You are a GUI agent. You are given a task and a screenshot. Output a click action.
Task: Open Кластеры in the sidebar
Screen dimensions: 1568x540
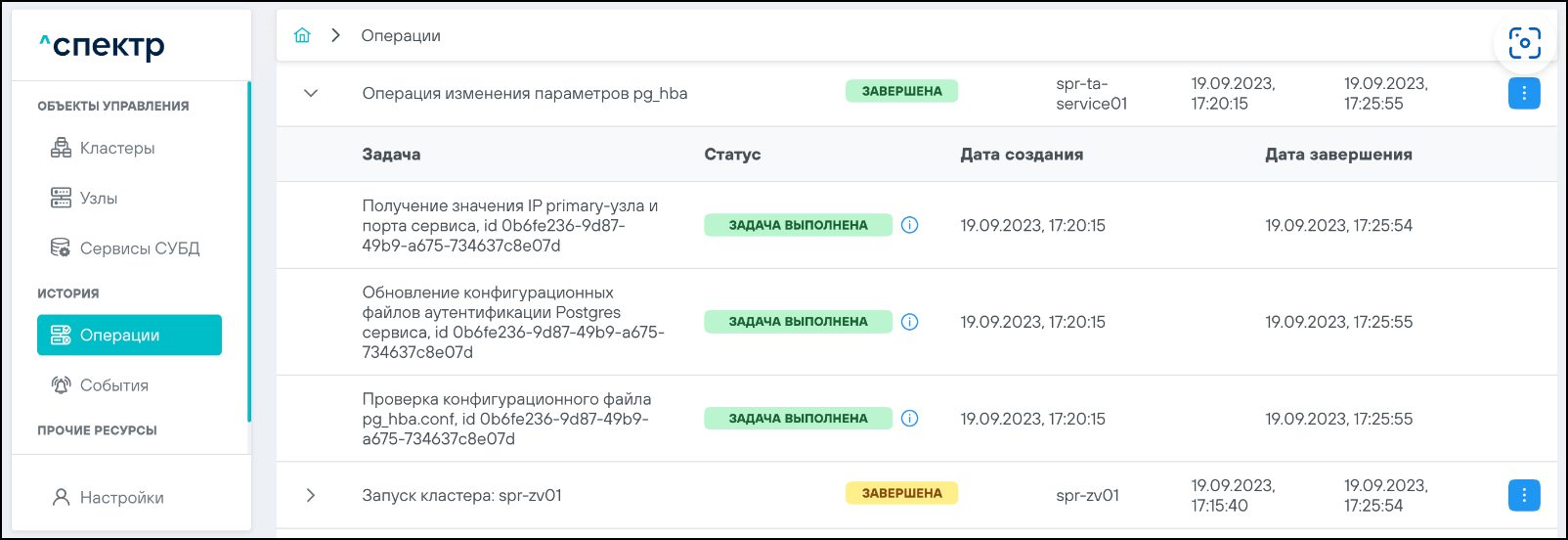[x=116, y=148]
